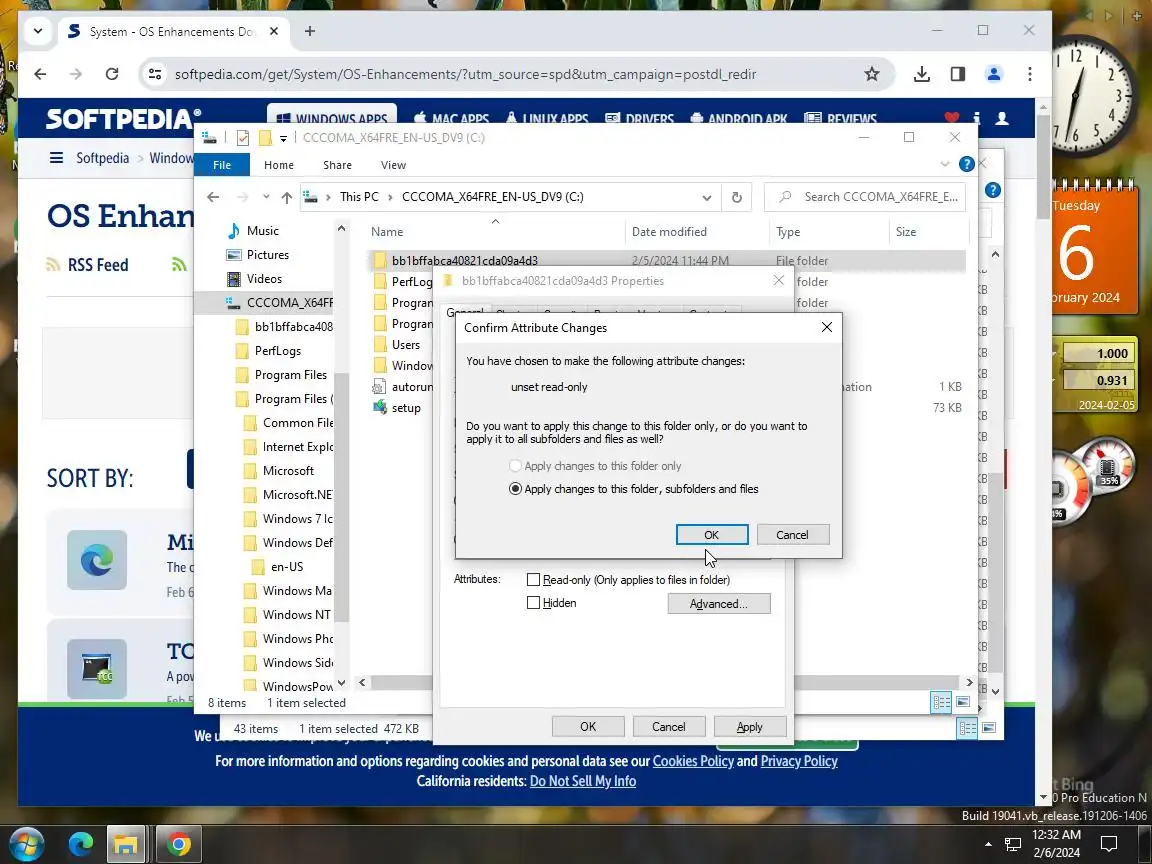Select the setup file in file list
The image size is (1152, 864).
click(406, 408)
